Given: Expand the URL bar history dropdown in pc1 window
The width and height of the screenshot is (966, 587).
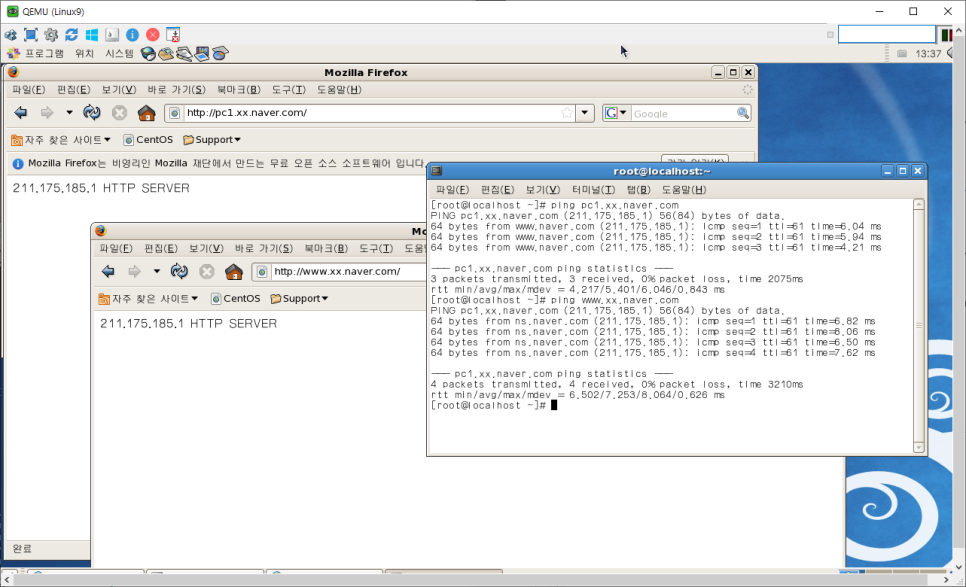Looking at the screenshot, I should 585,113.
